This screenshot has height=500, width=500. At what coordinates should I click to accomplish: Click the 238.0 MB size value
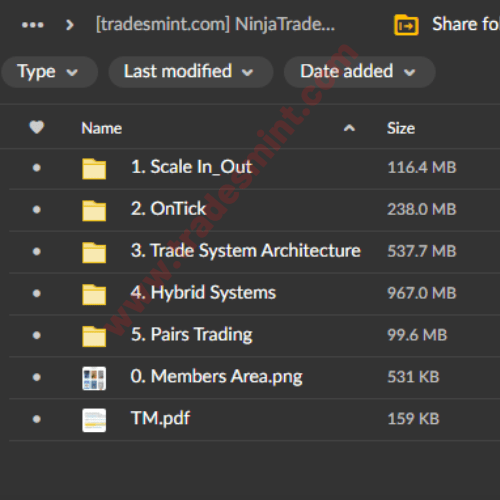pyautogui.click(x=422, y=209)
